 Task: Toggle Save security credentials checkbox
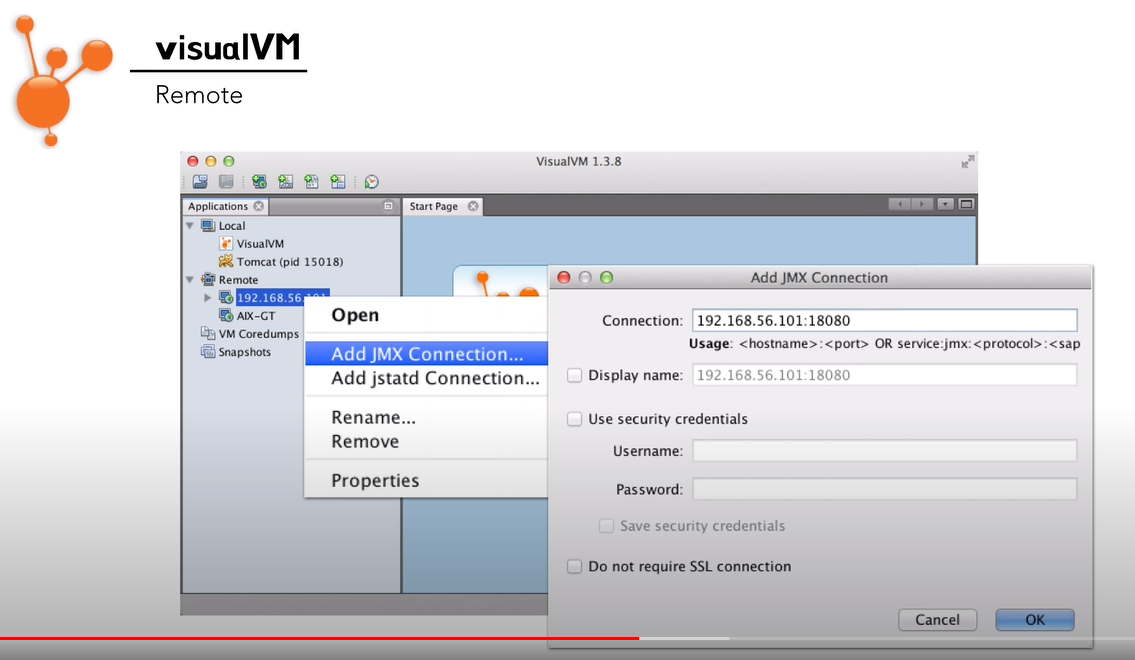607,526
